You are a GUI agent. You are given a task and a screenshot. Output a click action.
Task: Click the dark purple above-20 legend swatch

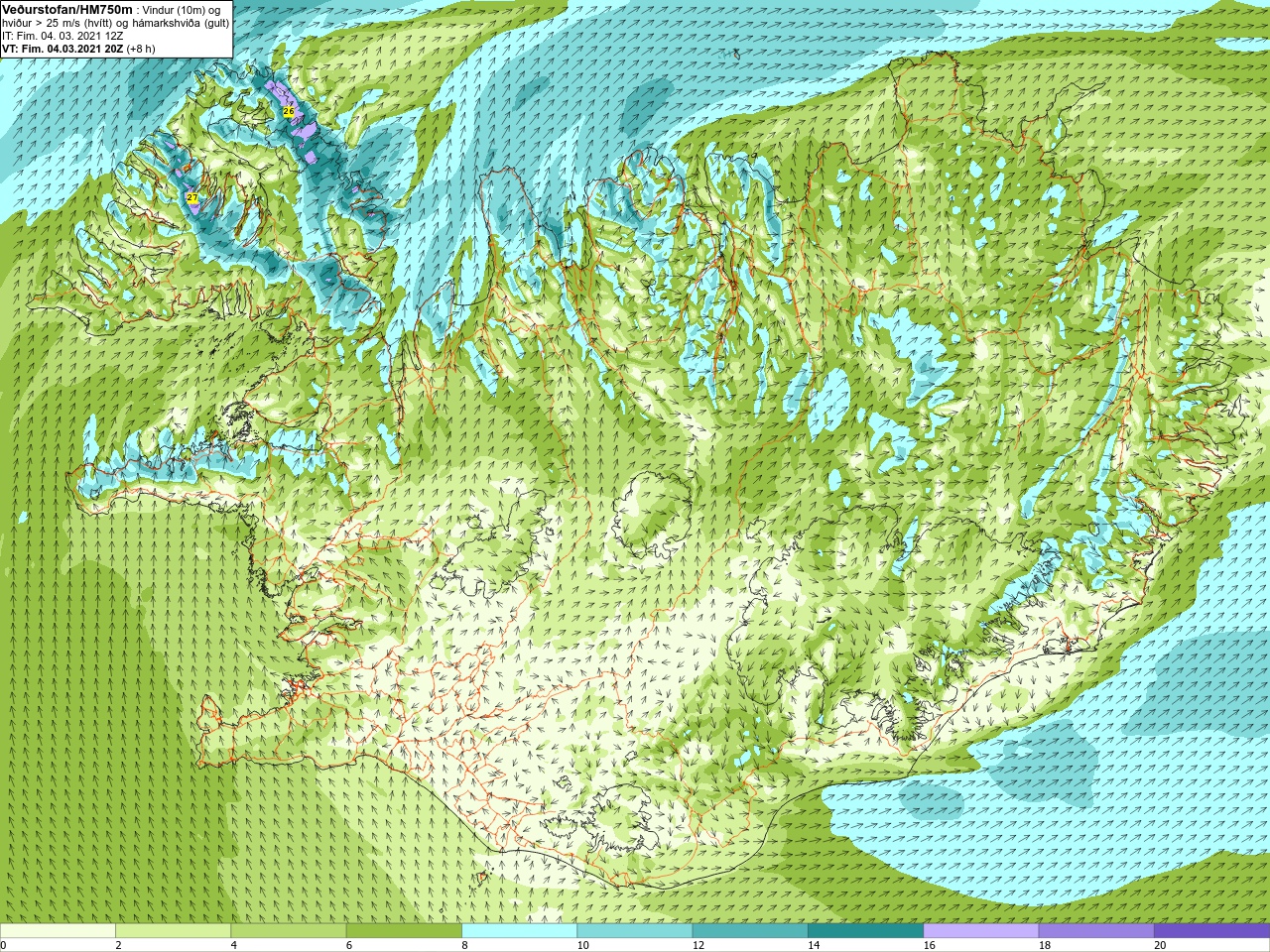click(1211, 931)
